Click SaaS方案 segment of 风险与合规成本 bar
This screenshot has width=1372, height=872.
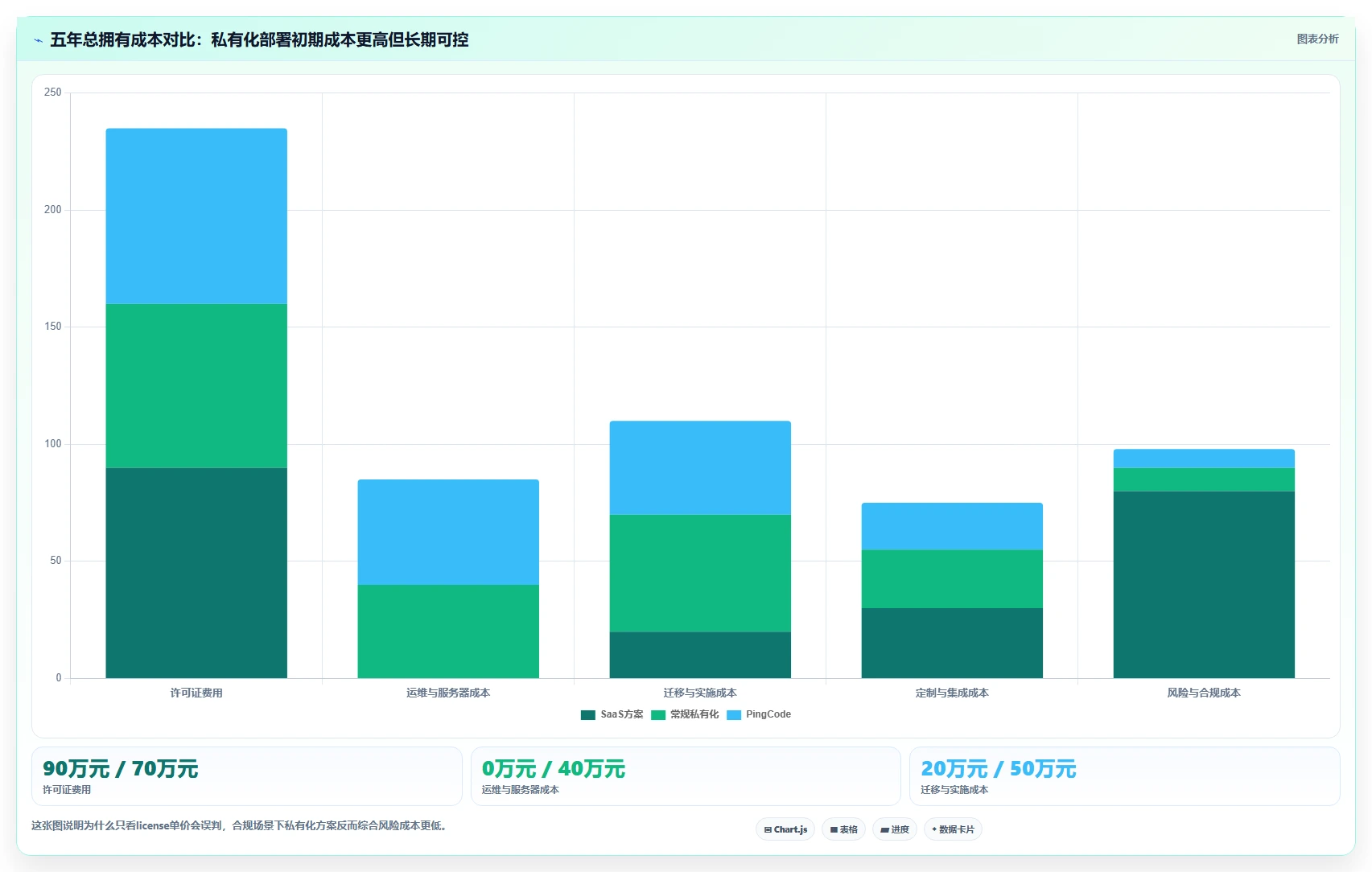[1204, 585]
